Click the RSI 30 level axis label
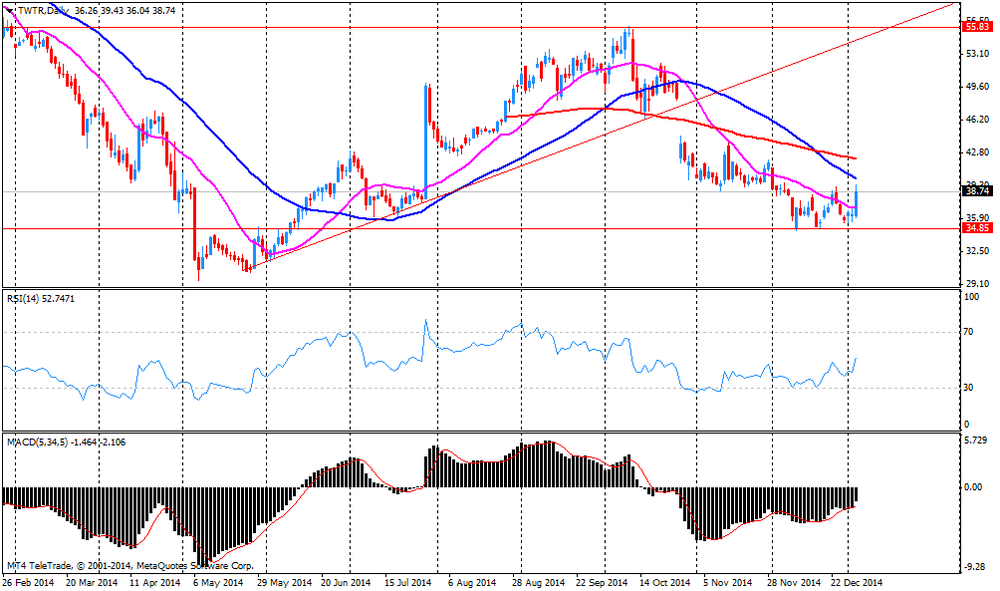1000x591 pixels. [968, 388]
